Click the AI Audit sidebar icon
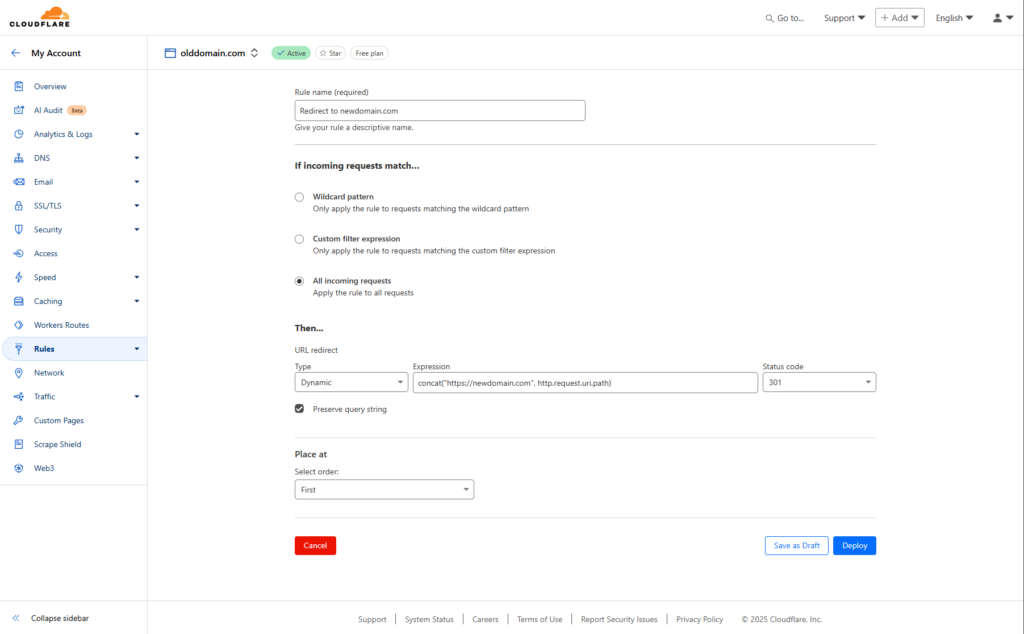 [x=19, y=110]
